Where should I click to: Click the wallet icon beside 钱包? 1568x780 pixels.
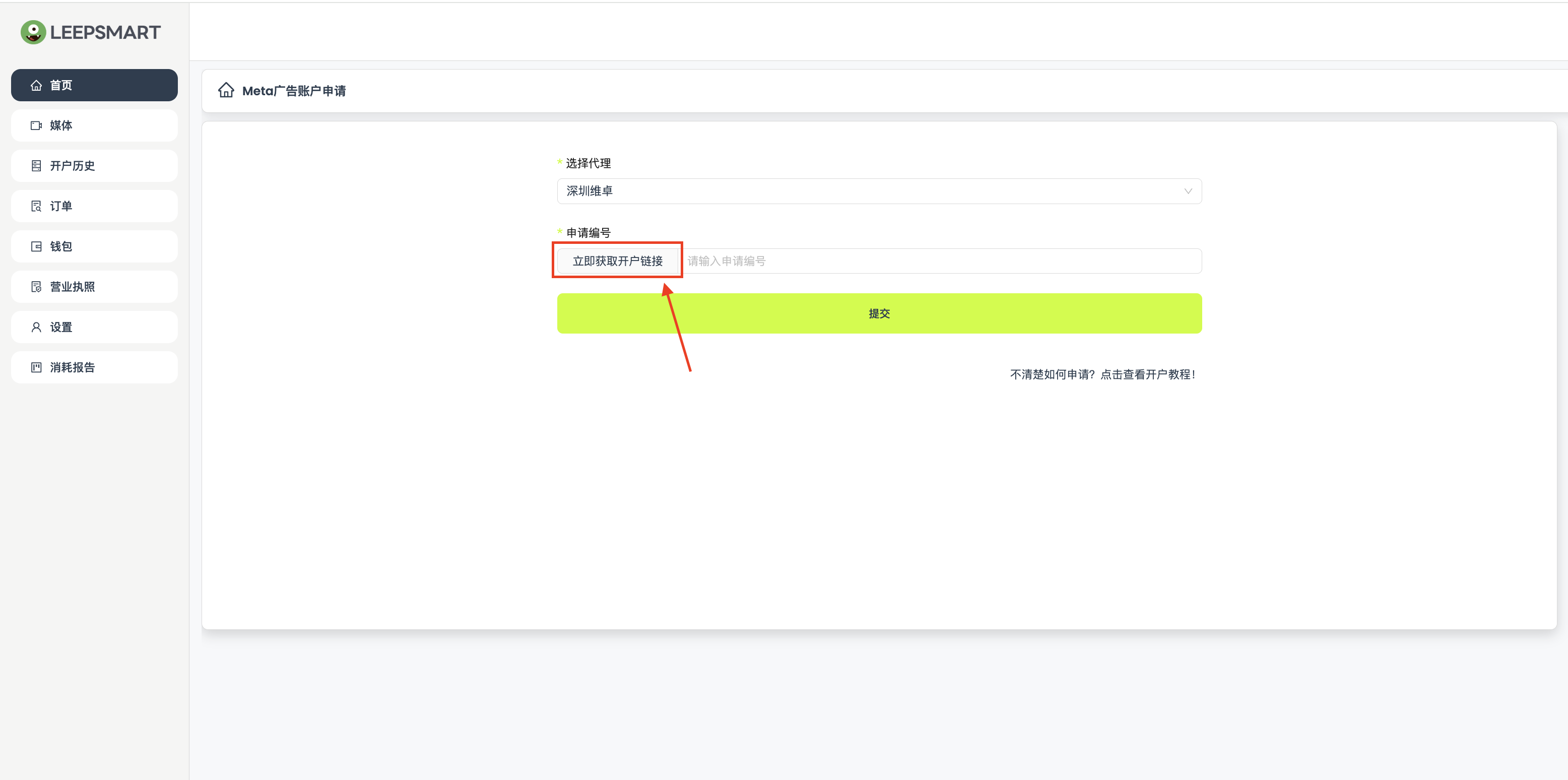click(x=36, y=246)
